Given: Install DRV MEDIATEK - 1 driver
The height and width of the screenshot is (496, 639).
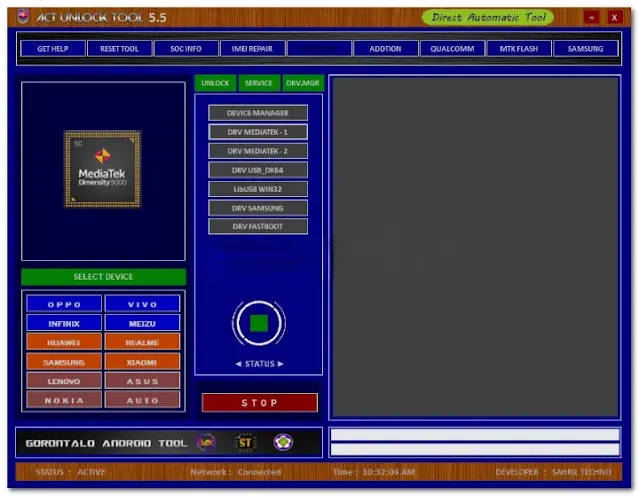Looking at the screenshot, I should click(258, 132).
